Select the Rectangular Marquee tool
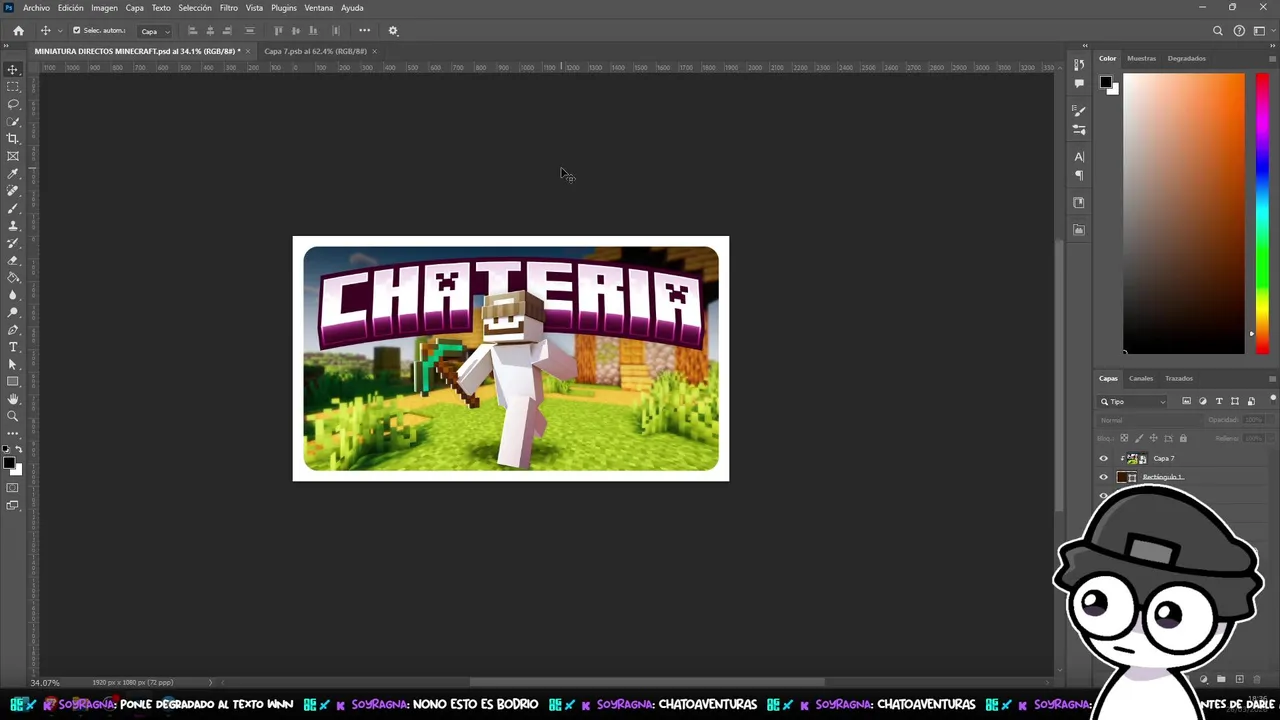This screenshot has width=1280, height=720. pos(13,87)
